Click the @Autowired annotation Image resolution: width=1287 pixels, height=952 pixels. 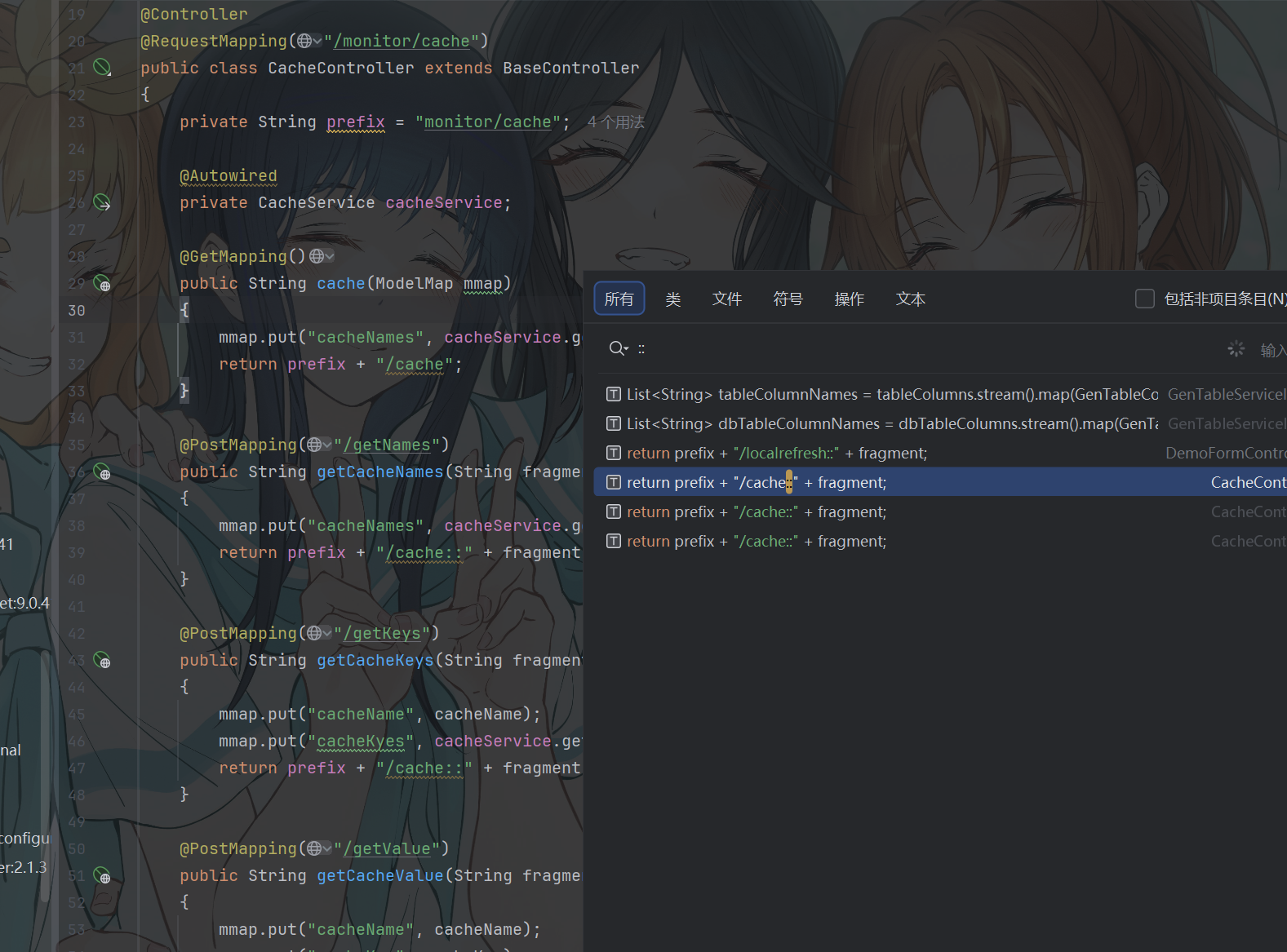tap(229, 175)
